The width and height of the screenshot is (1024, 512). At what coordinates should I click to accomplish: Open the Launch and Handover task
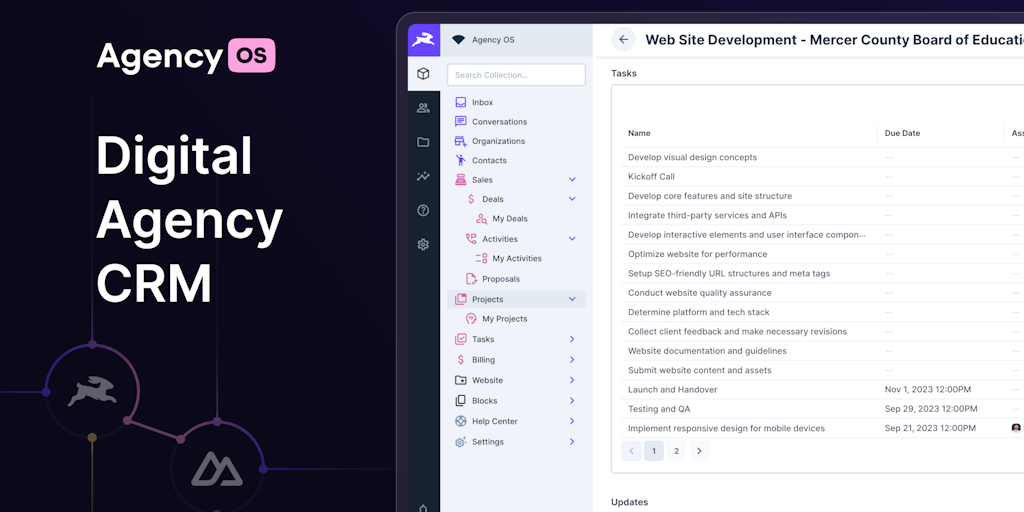(673, 390)
